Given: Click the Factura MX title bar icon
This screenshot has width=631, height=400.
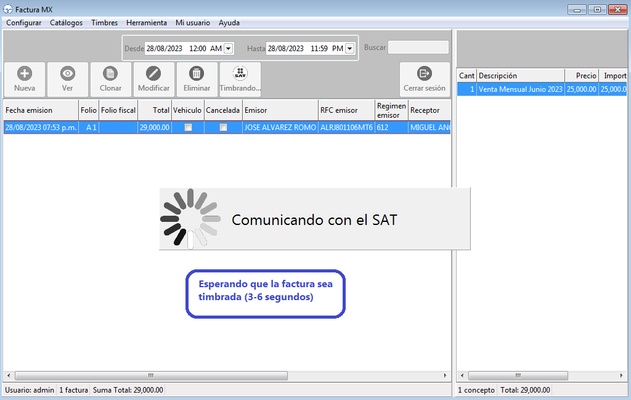Looking at the screenshot, I should click(x=8, y=9).
